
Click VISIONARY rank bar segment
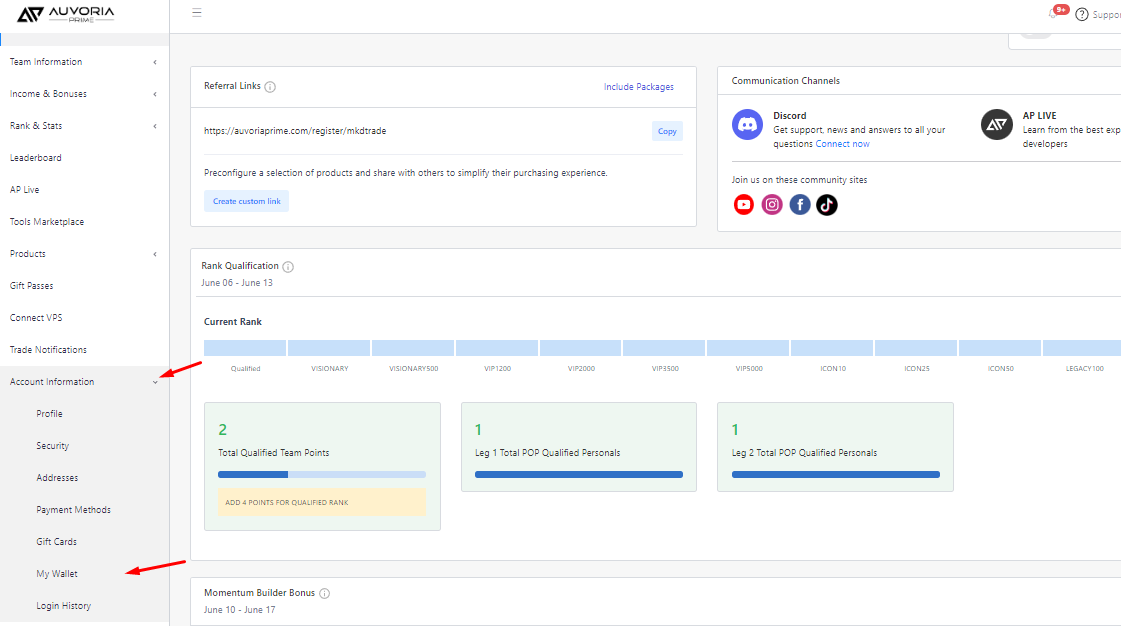[329, 348]
